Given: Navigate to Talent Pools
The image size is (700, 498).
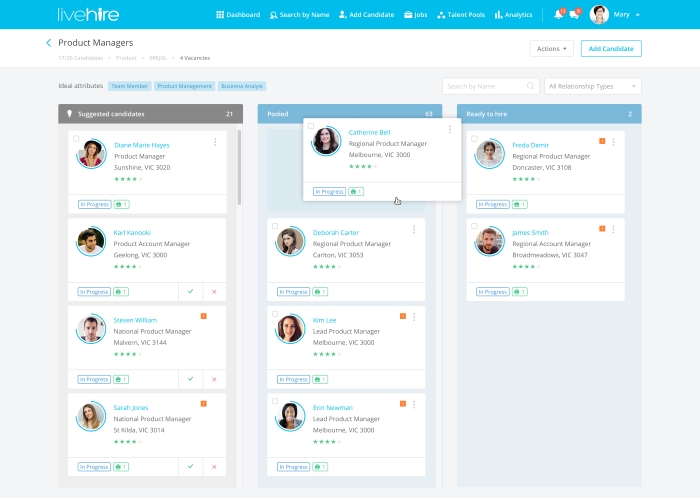Looking at the screenshot, I should [x=460, y=15].
